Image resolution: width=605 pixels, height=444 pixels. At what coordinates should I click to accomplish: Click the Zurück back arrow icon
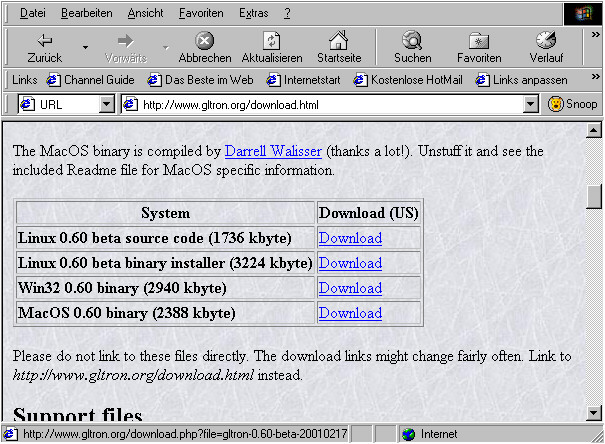(45, 41)
